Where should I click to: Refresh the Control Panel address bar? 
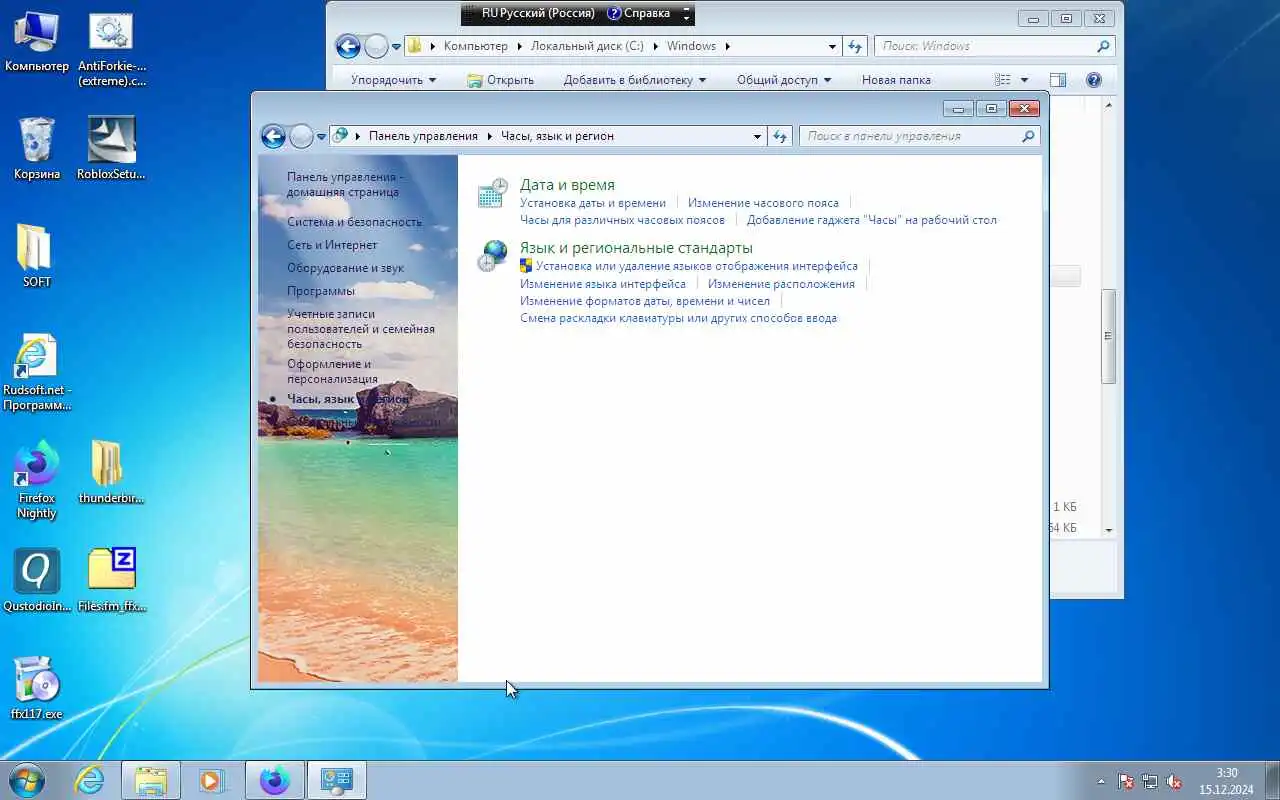tap(780, 136)
